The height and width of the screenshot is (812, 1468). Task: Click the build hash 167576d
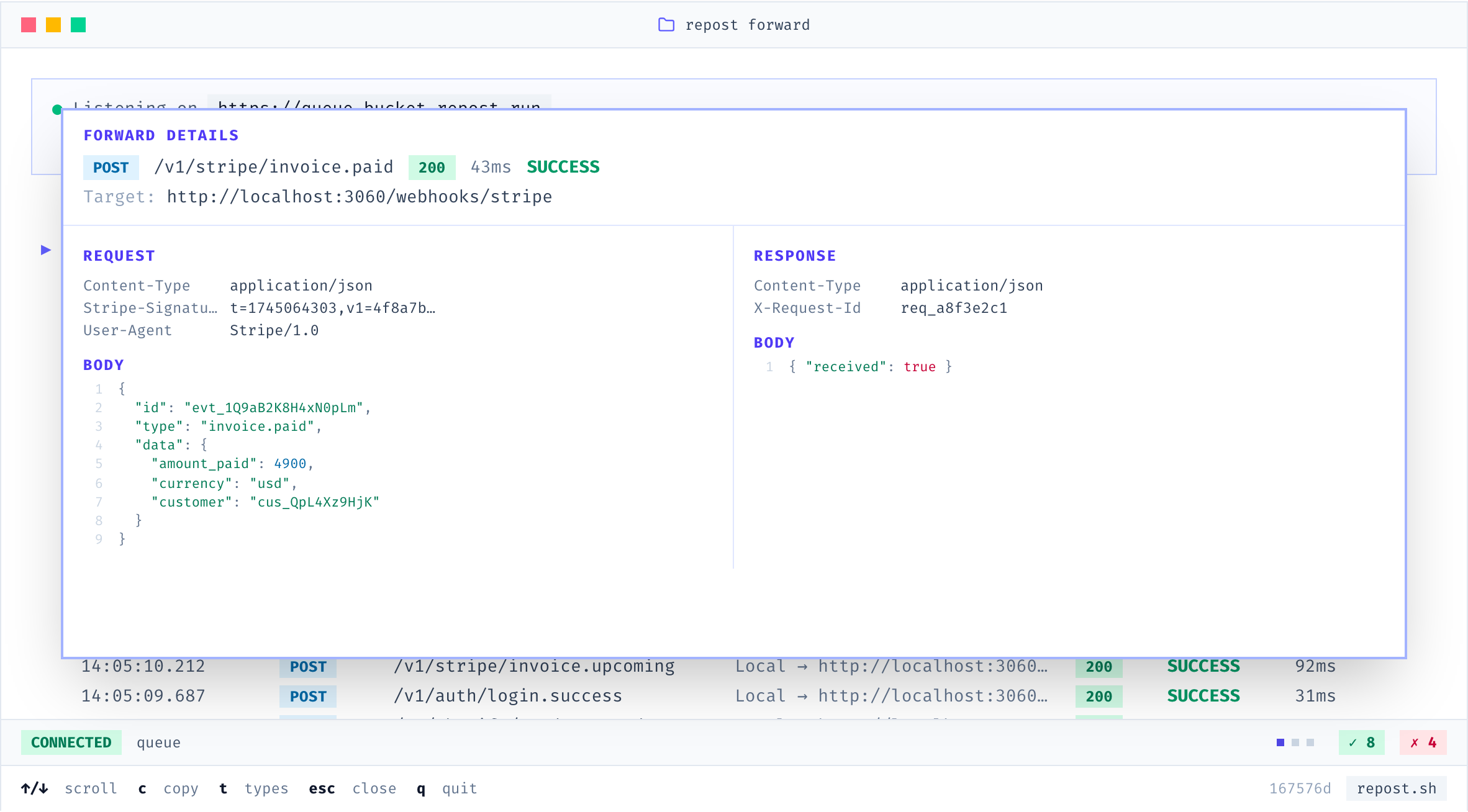(x=1300, y=788)
